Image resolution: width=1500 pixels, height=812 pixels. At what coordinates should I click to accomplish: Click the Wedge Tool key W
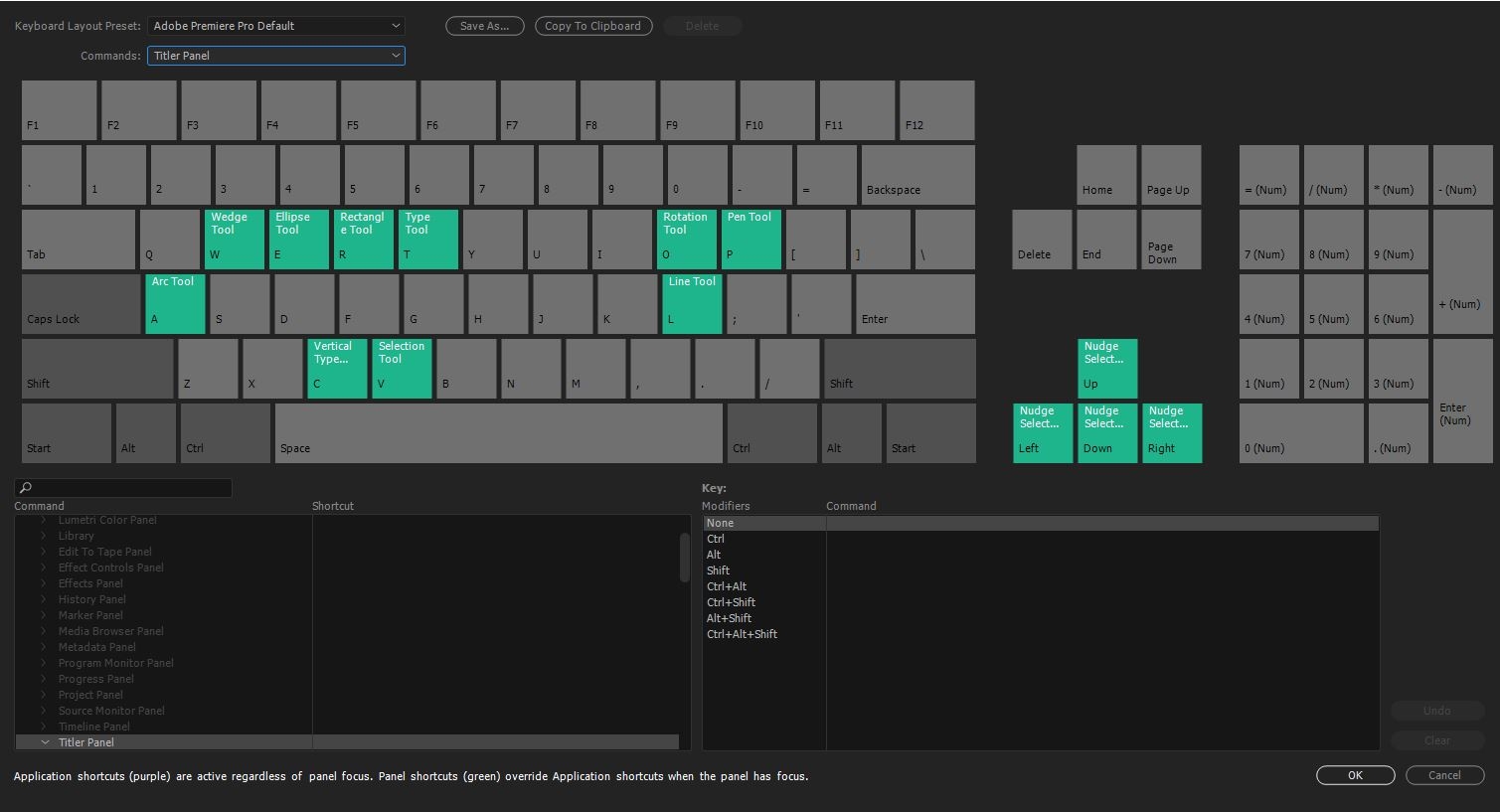[234, 239]
